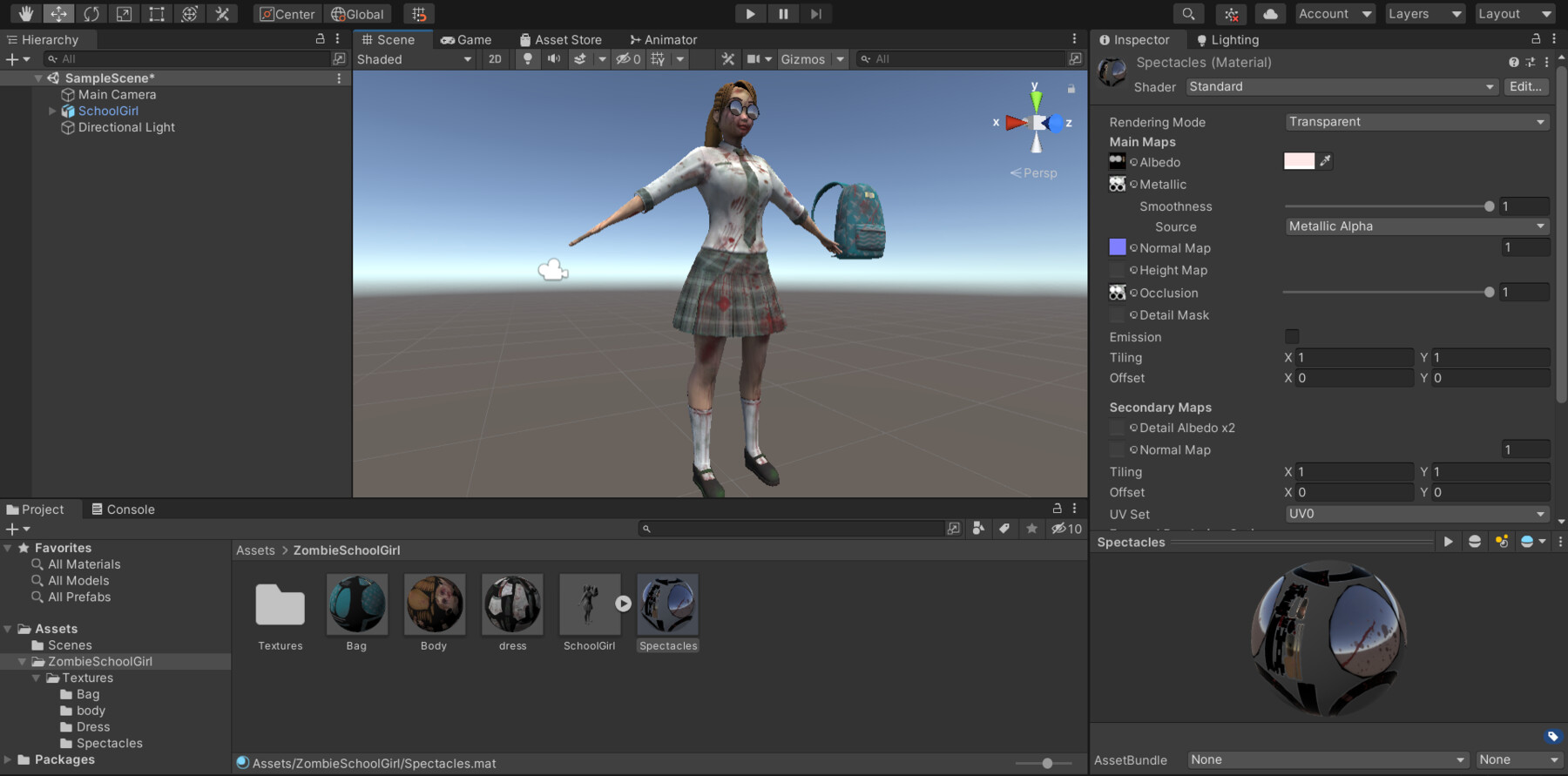Adjust Smoothness slider handle
The image size is (1568, 776).
point(1489,206)
